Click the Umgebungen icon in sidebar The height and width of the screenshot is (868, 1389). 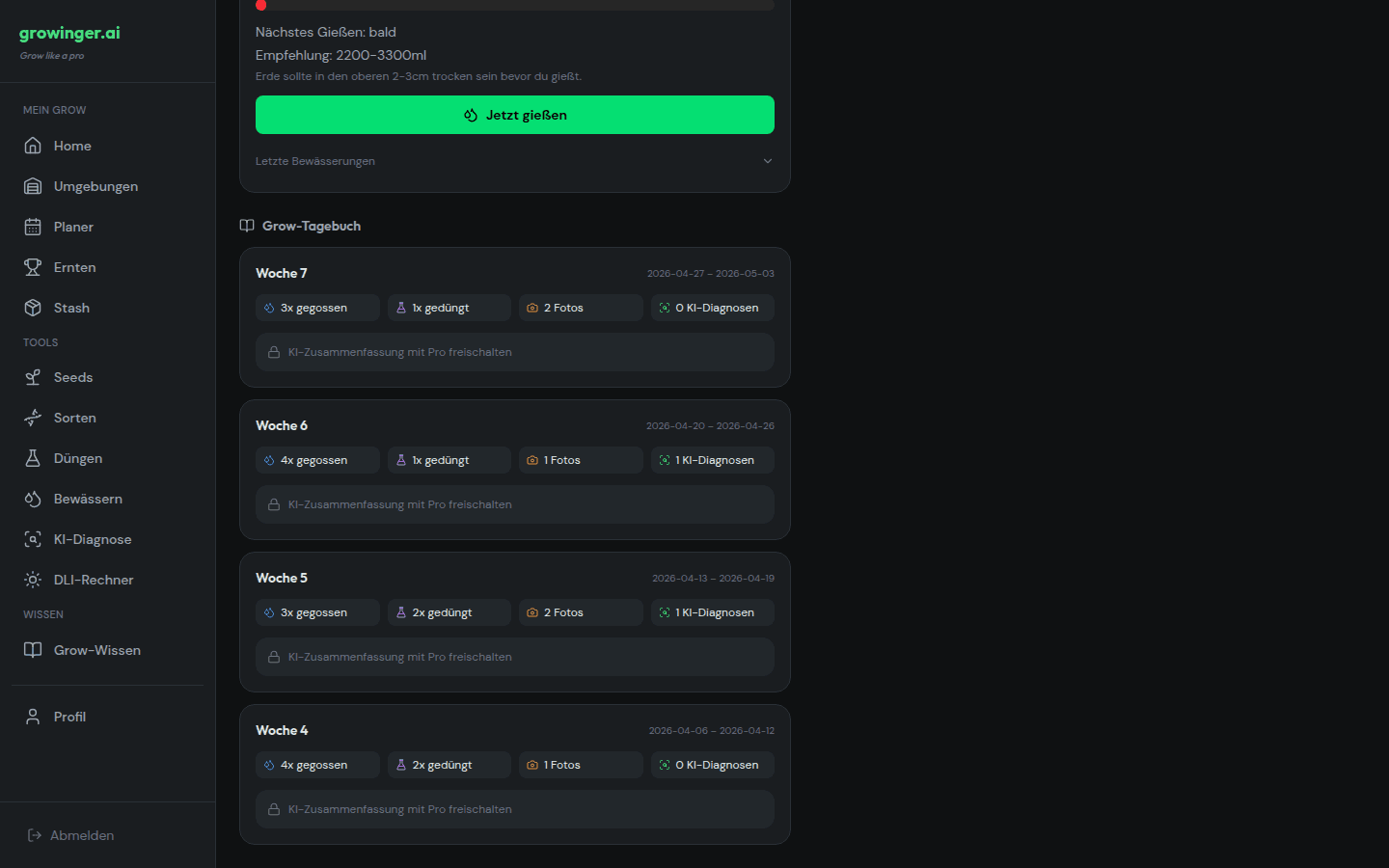point(33,186)
